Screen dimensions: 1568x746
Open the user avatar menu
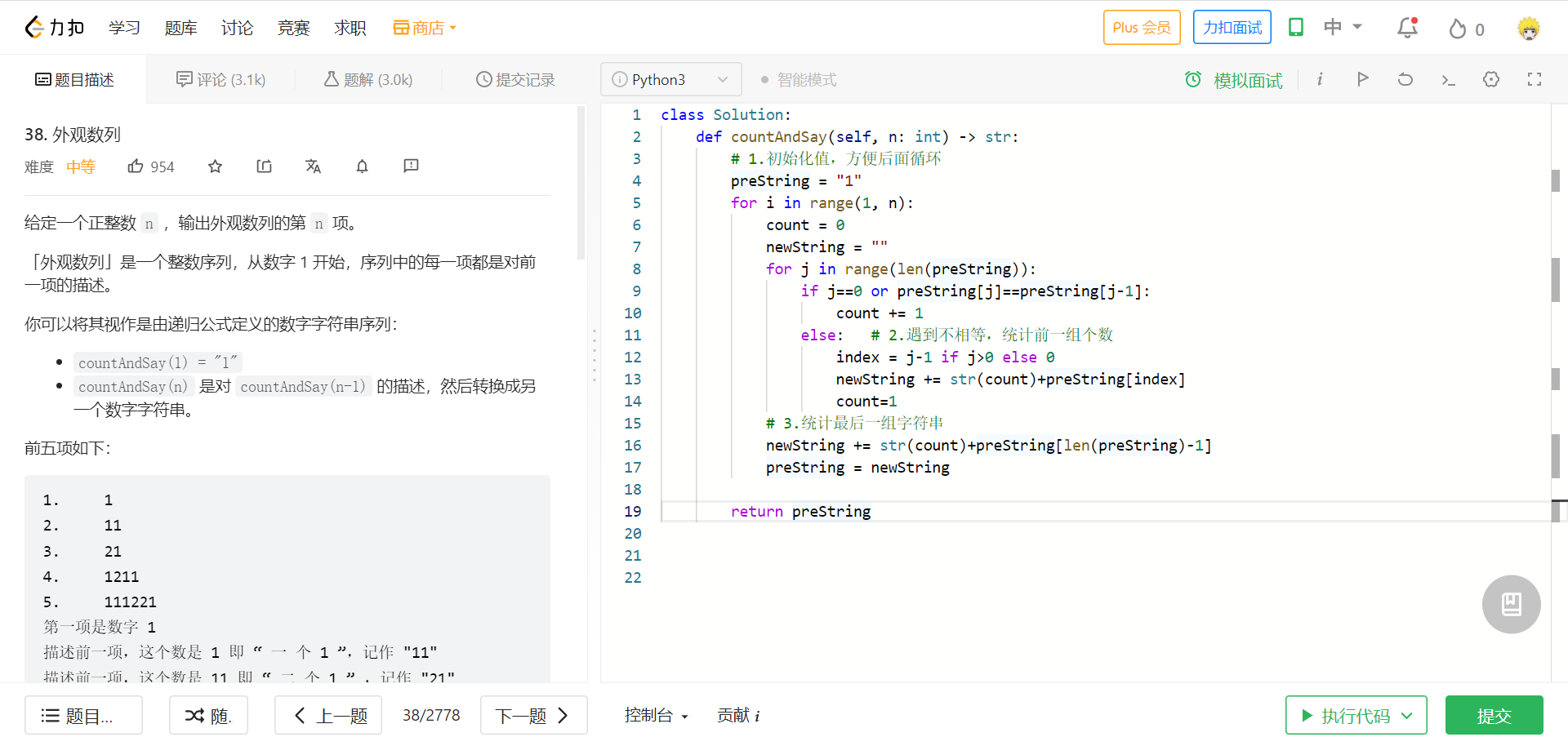[1529, 29]
